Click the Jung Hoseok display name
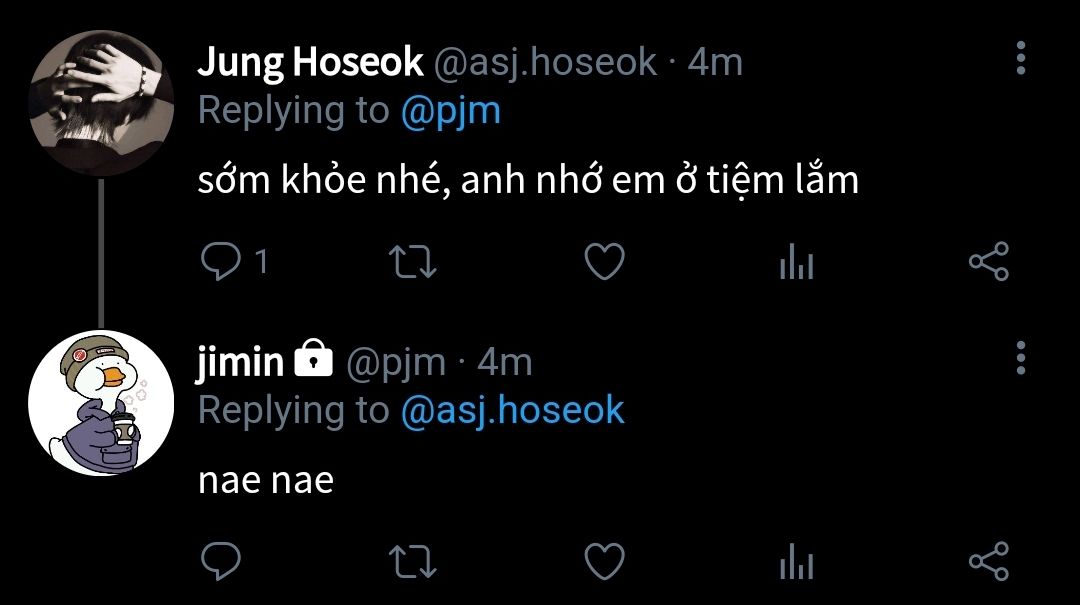Screen dimensions: 1080x605 [x=310, y=63]
